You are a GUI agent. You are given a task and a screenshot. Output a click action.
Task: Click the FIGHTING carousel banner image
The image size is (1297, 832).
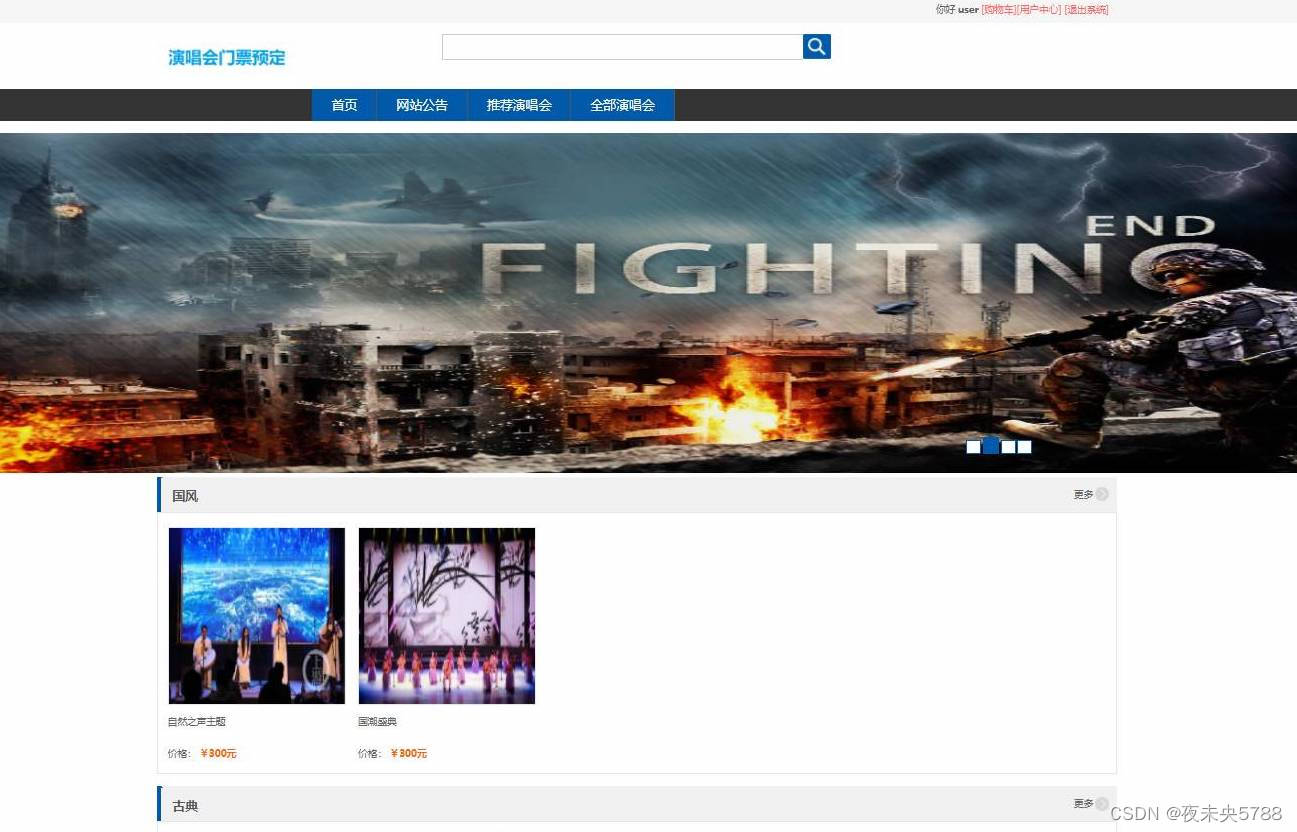pyautogui.click(x=648, y=302)
